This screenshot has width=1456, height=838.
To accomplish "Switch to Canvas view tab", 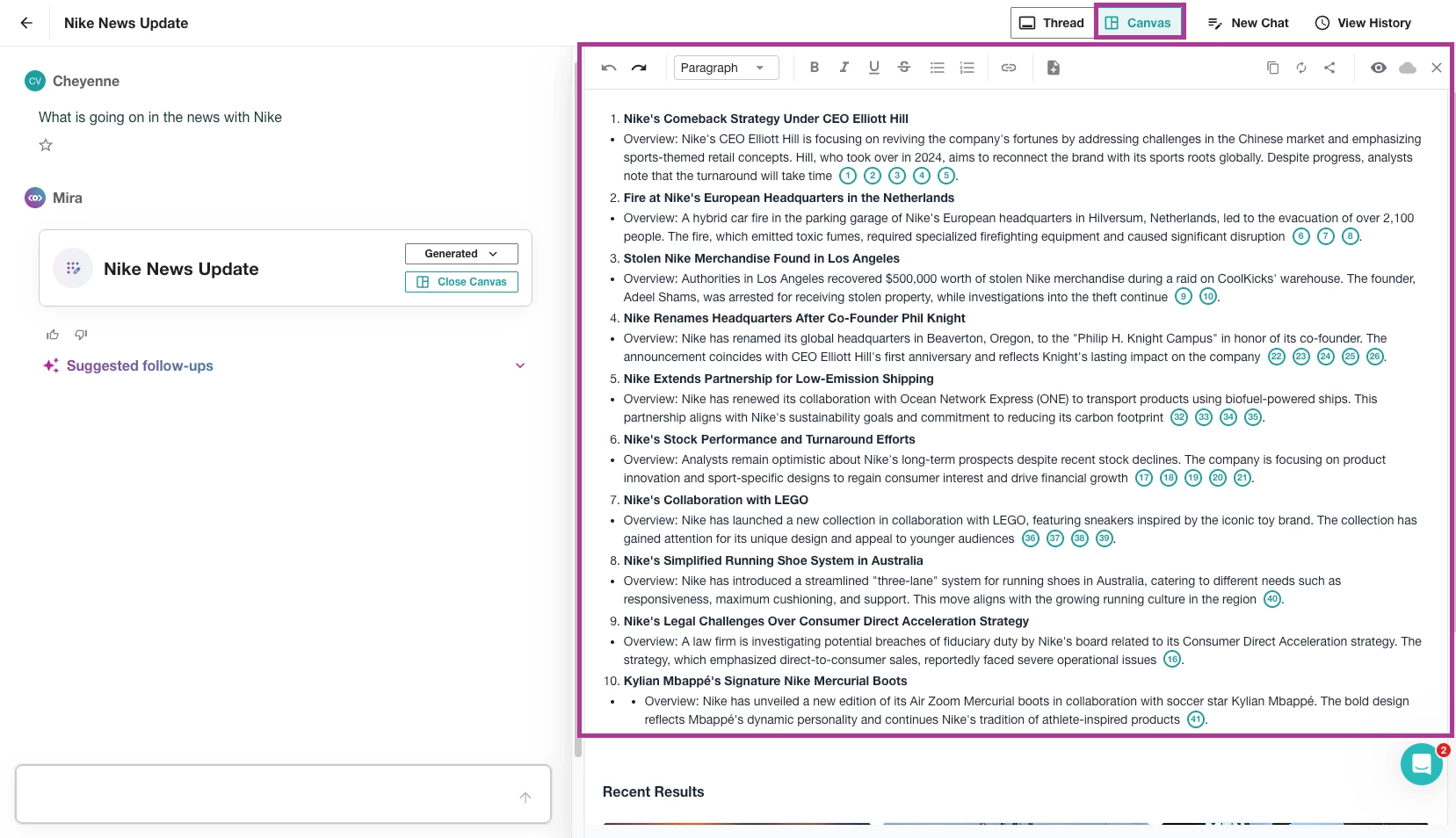I will pyautogui.click(x=1140, y=23).
